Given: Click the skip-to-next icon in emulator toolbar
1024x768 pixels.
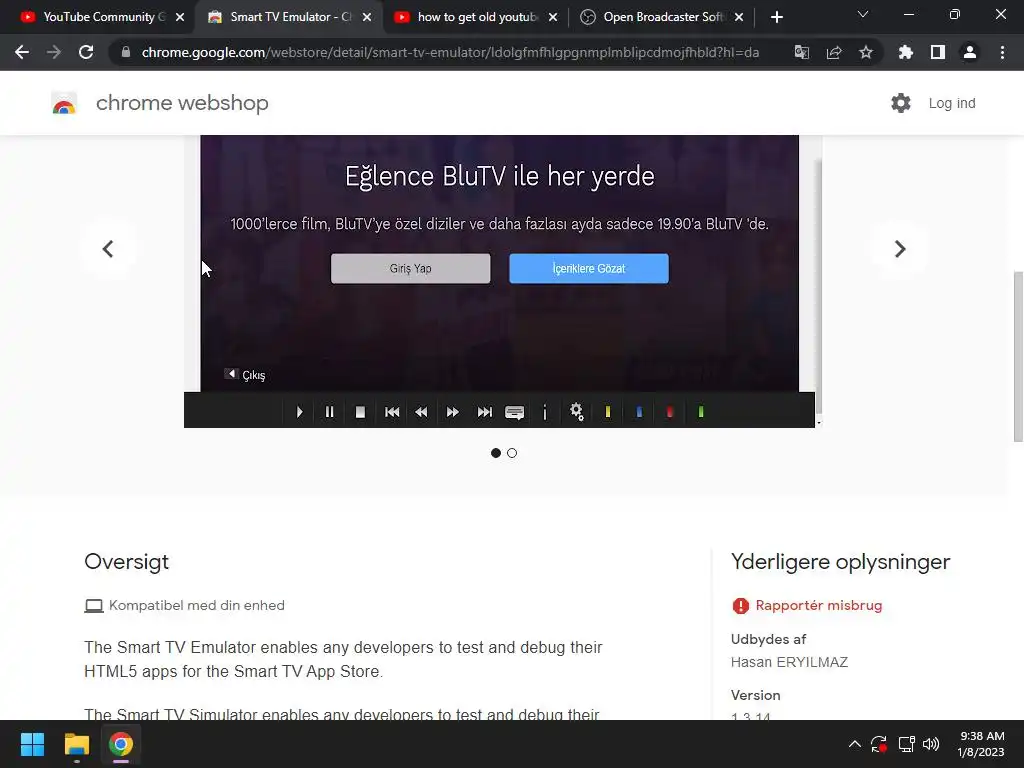Looking at the screenshot, I should pyautogui.click(x=485, y=412).
